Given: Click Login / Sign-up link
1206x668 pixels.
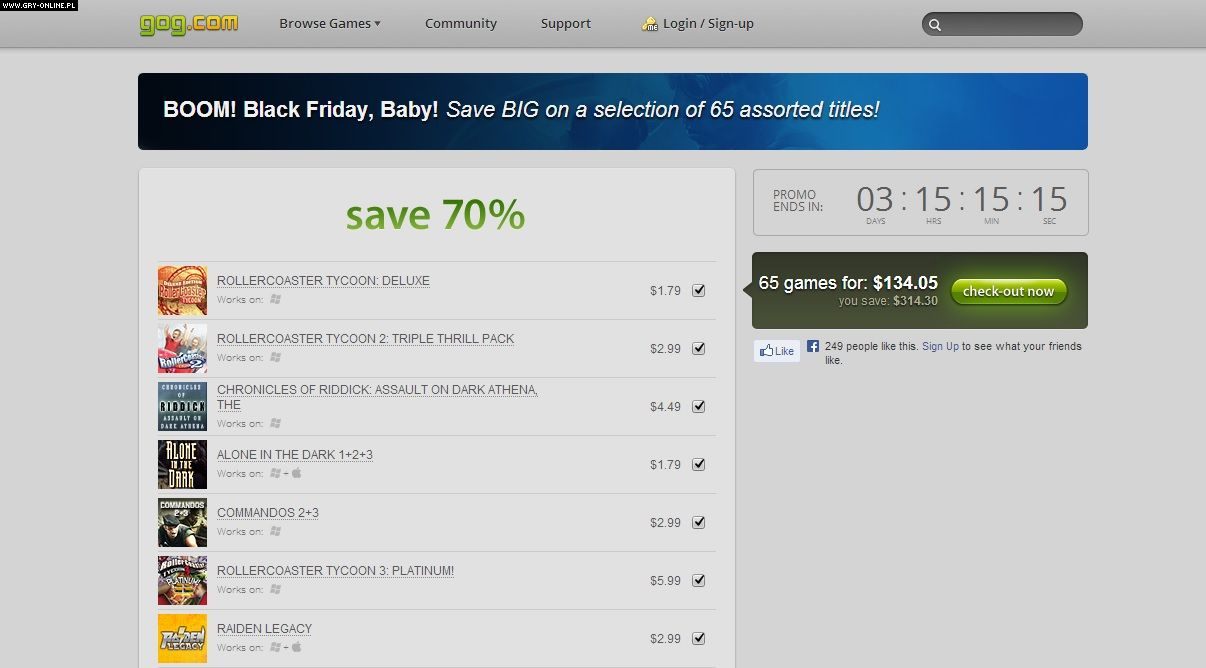Looking at the screenshot, I should point(708,24).
